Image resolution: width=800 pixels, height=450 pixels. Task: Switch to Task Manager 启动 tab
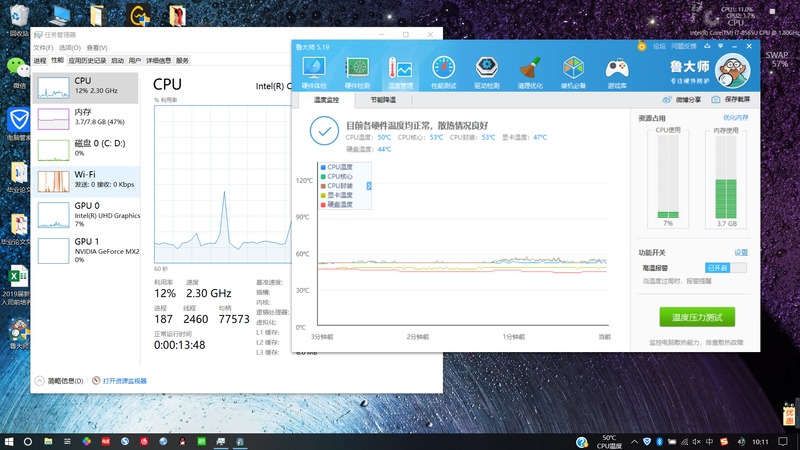pyautogui.click(x=117, y=61)
